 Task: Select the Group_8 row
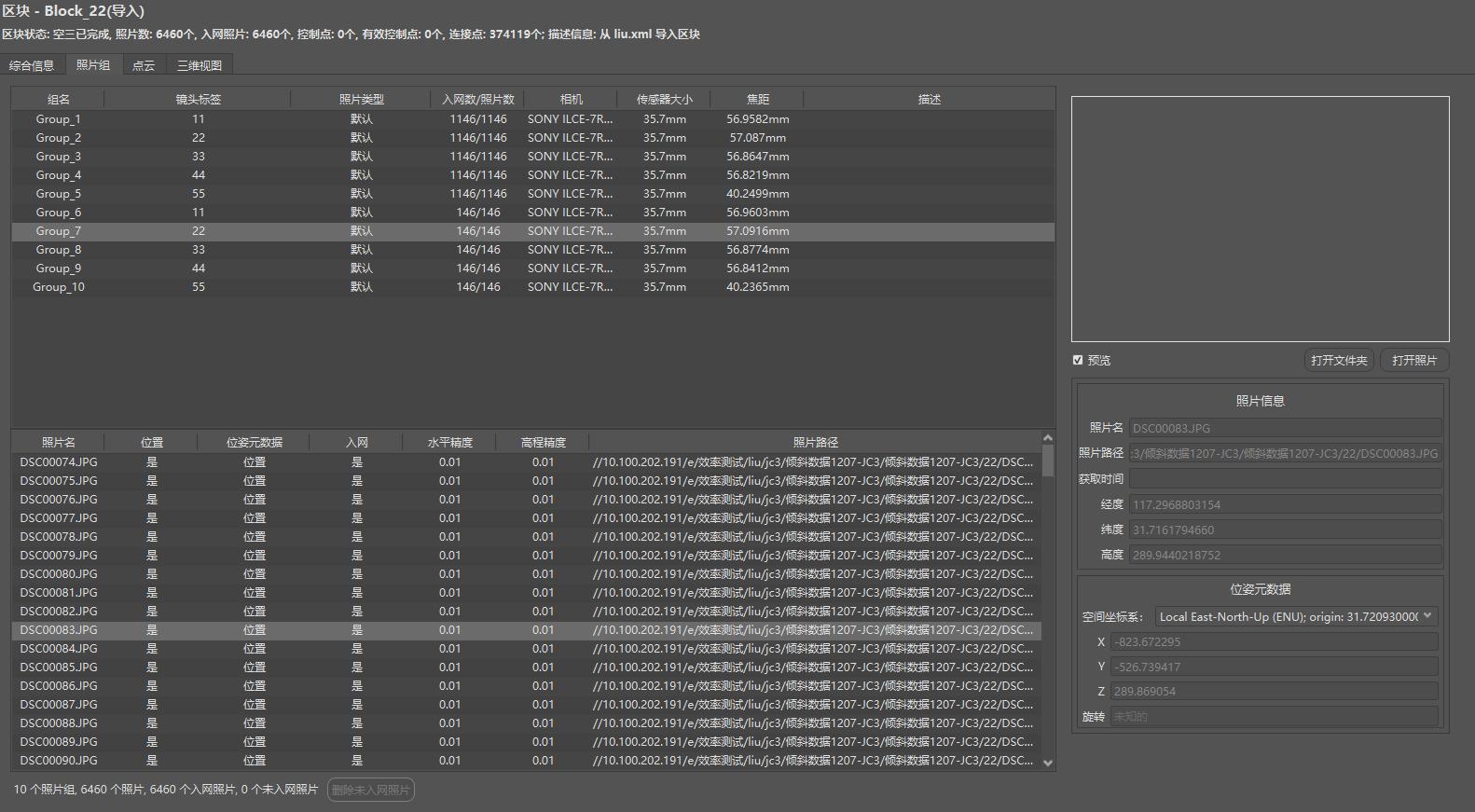click(x=533, y=250)
